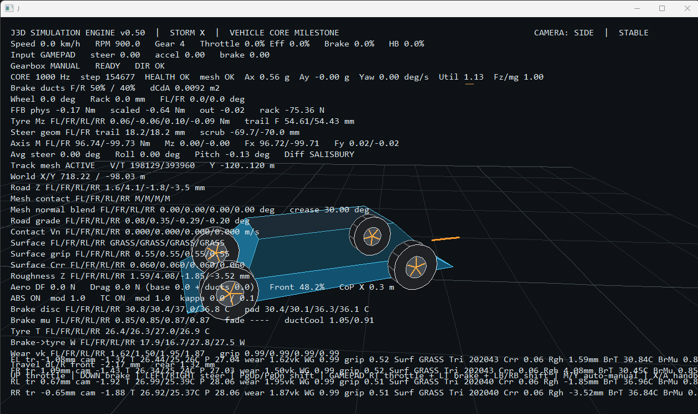
Task: Click the "trail F 54.61/54.43 mm" value
Action: (299, 122)
